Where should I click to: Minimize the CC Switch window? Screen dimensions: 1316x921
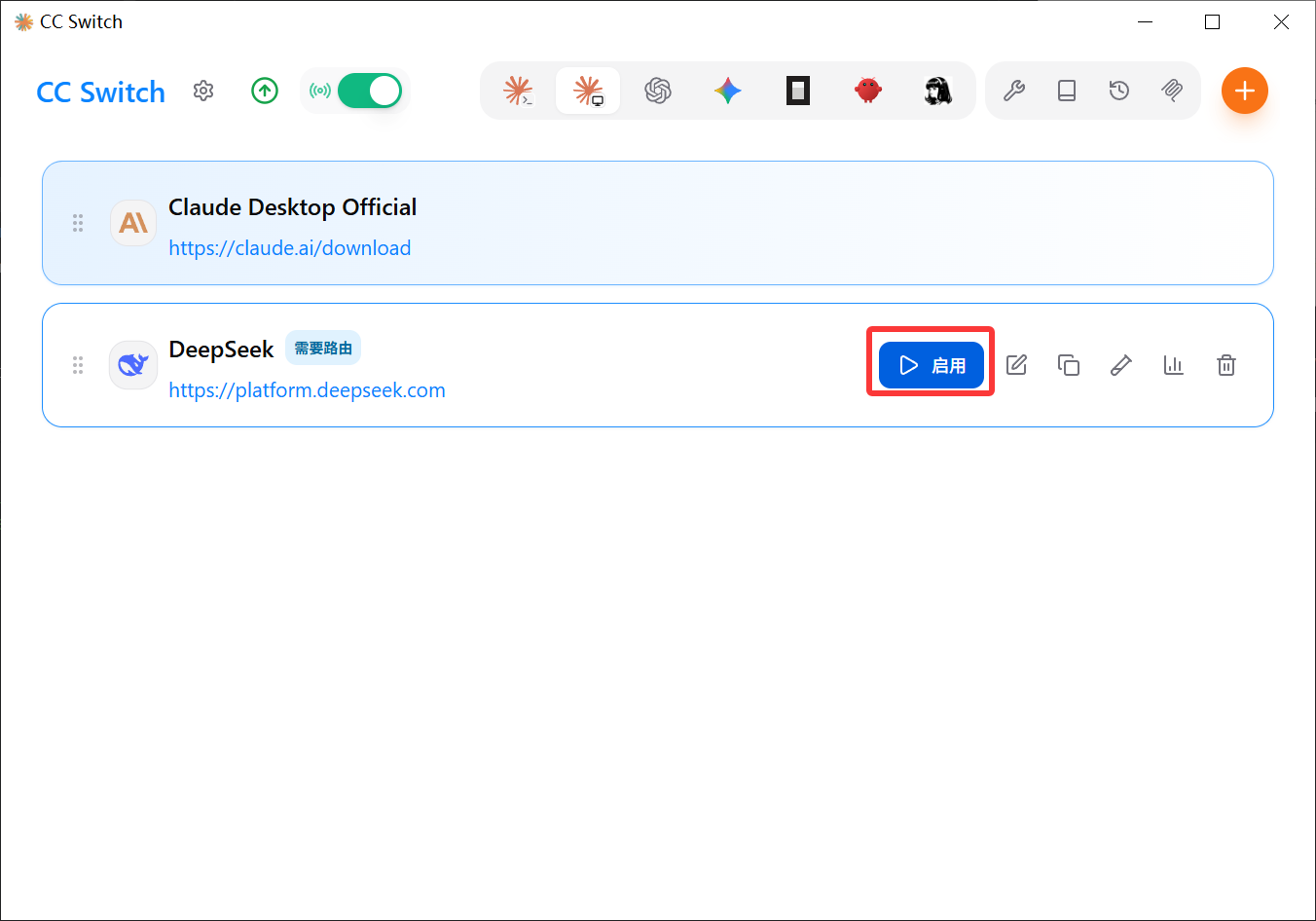[1146, 21]
